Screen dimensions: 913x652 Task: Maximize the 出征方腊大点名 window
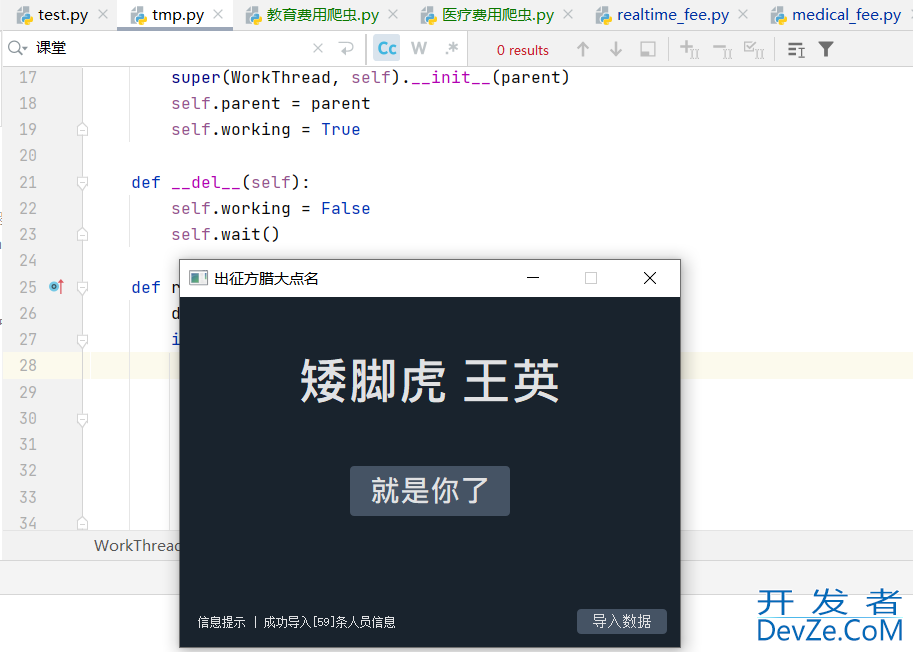(x=591, y=278)
